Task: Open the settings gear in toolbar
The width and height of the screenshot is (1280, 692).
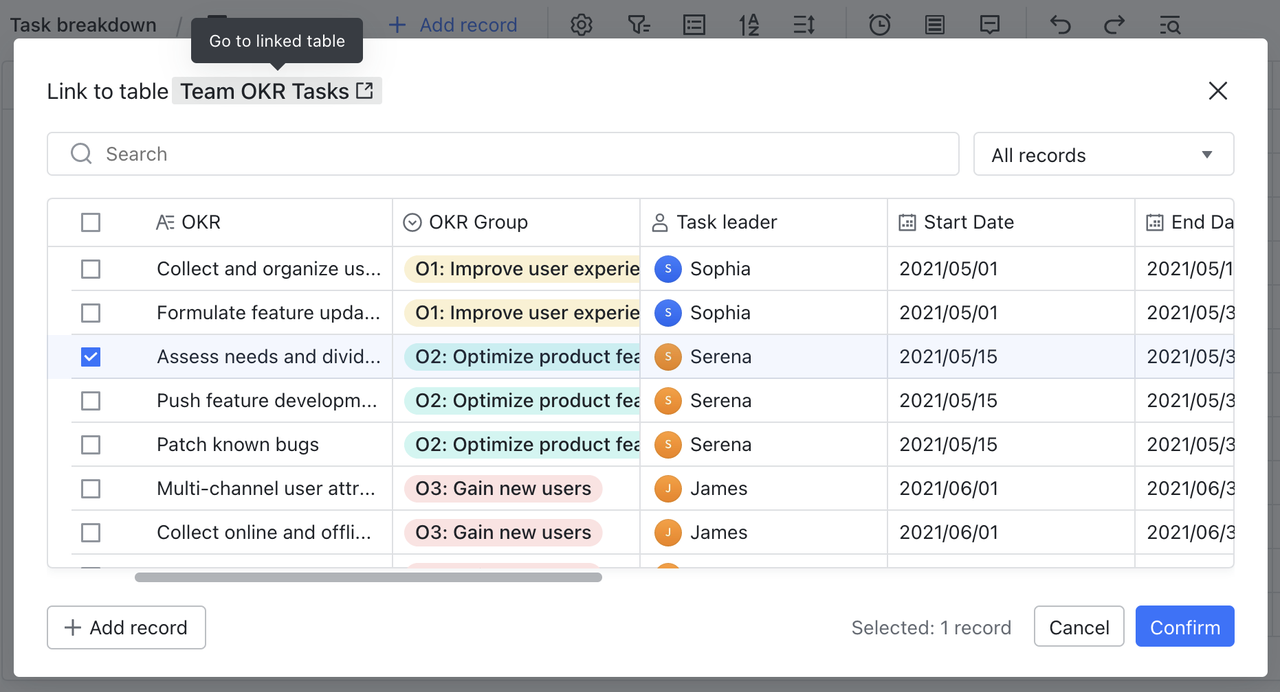Action: point(581,25)
